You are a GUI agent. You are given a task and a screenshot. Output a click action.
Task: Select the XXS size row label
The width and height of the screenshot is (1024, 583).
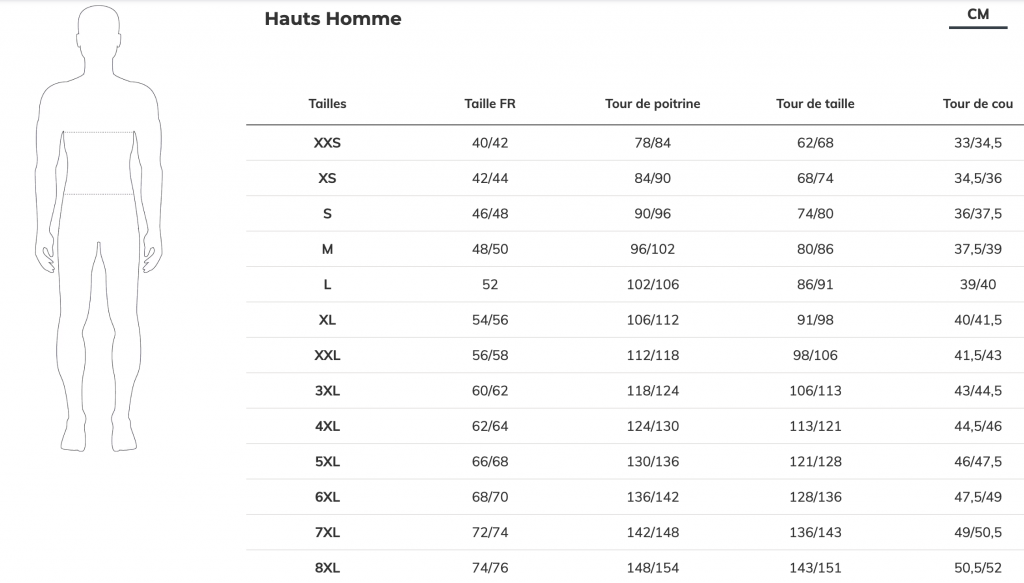[x=327, y=143]
